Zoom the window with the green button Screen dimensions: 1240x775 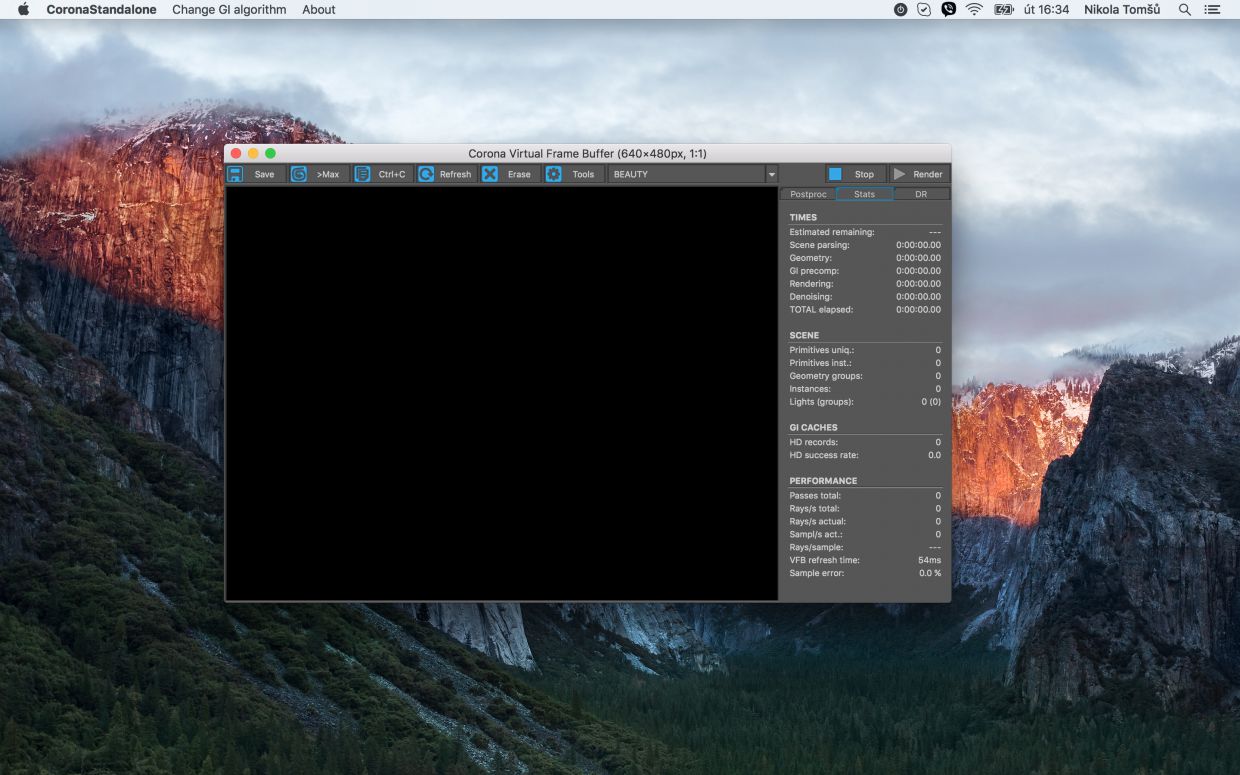click(270, 153)
